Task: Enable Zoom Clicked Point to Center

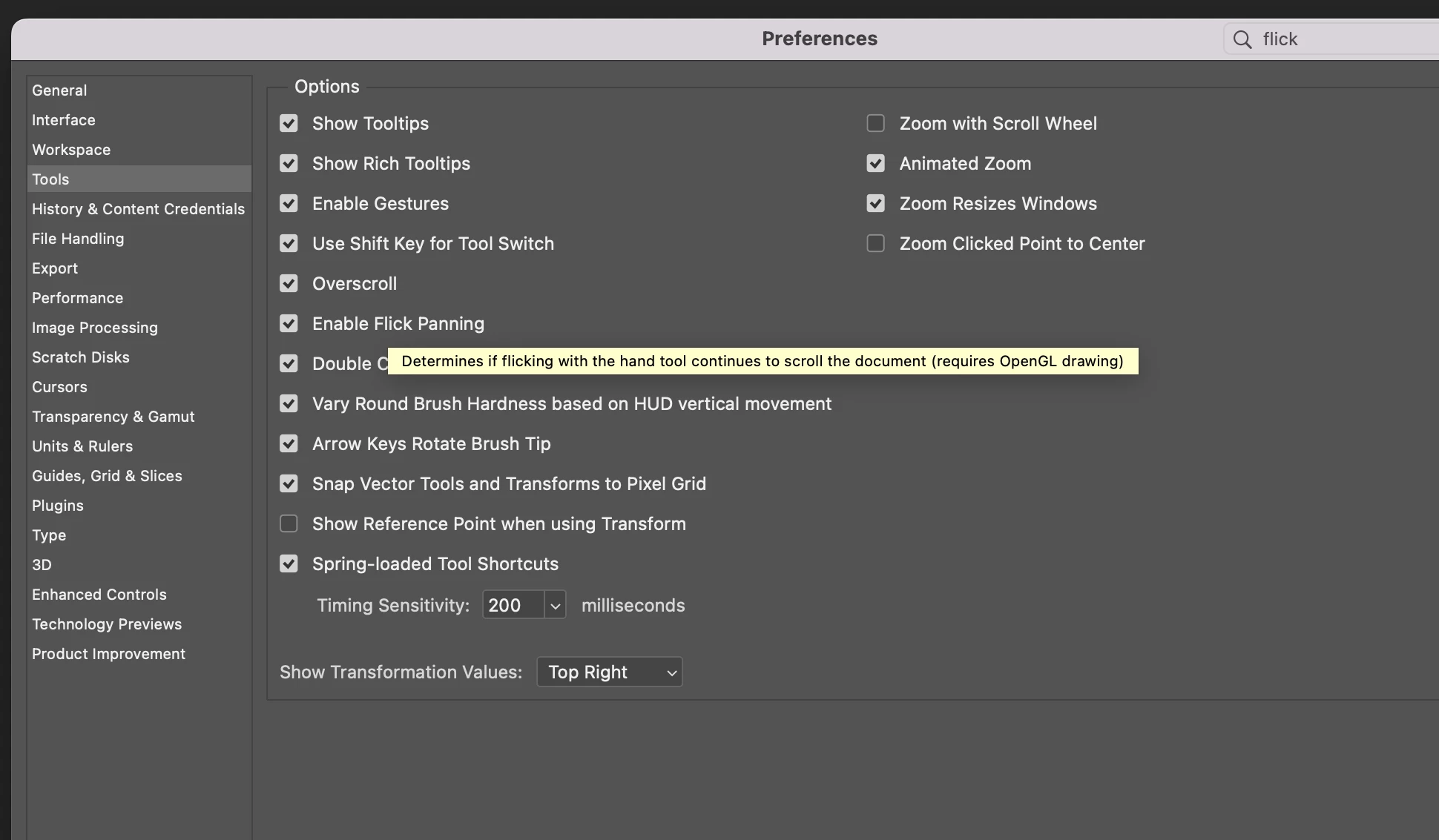Action: pos(876,243)
